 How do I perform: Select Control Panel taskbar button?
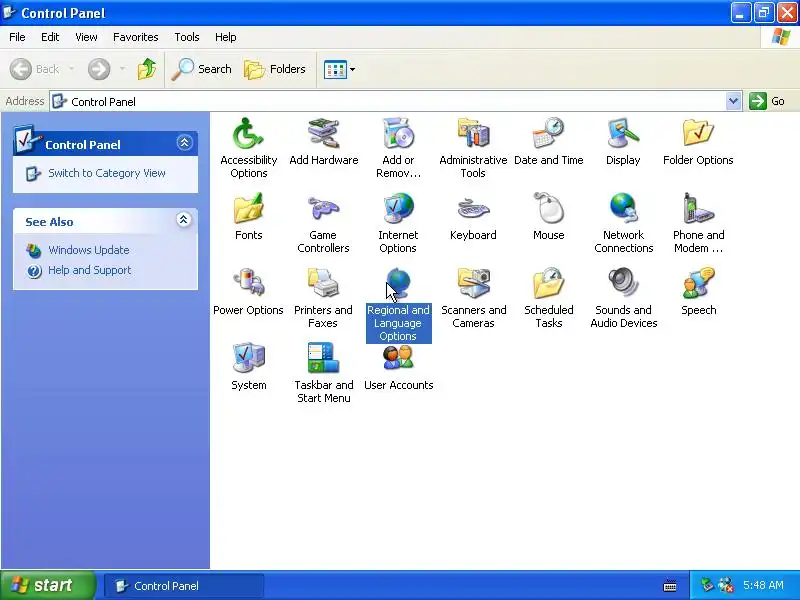(184, 586)
